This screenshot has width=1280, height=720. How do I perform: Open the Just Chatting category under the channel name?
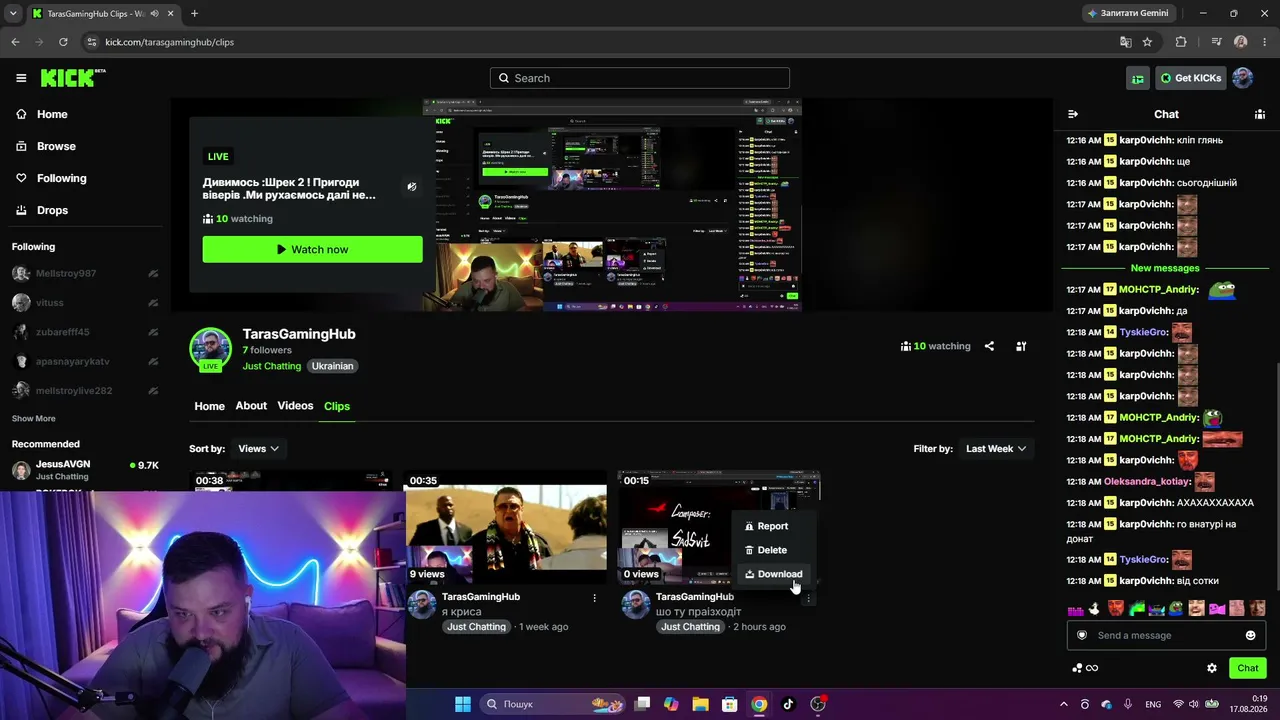271,366
